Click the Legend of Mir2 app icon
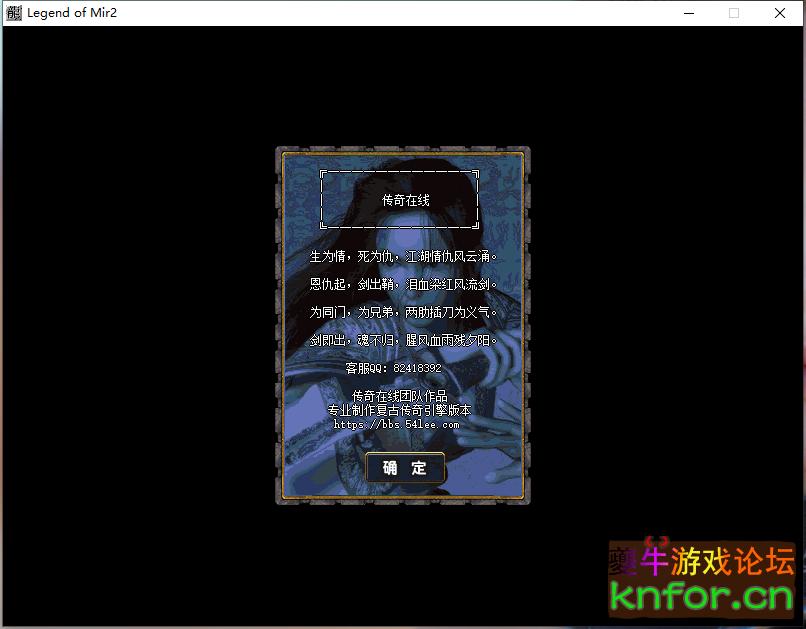Viewport: 806px width, 629px height. coord(14,13)
